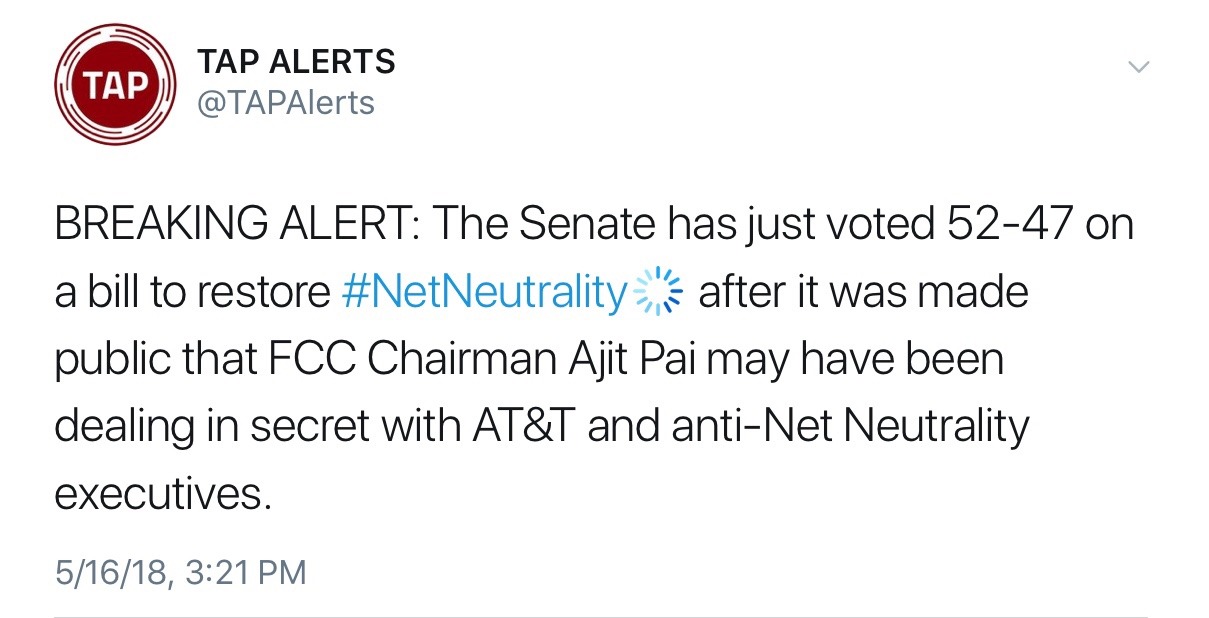
Task: Expand the tweet options chevron
Action: pyautogui.click(x=1138, y=67)
